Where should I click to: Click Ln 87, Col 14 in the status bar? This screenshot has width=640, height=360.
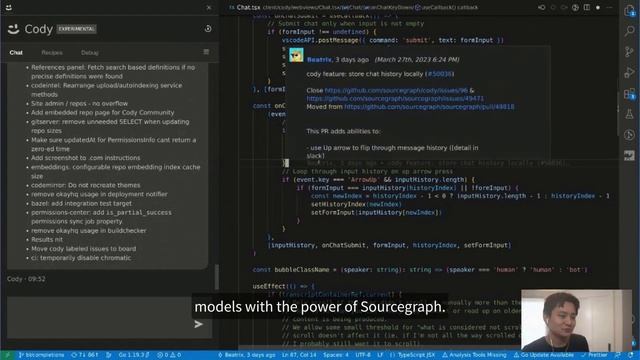(x=299, y=355)
